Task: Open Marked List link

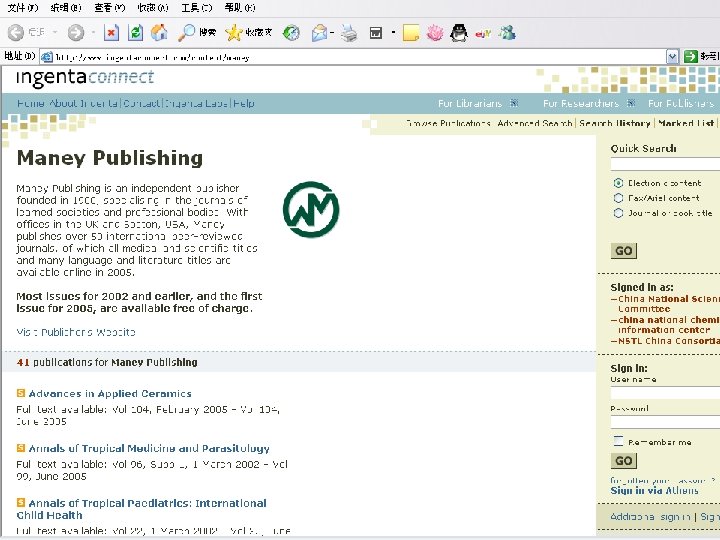Action: click(686, 123)
